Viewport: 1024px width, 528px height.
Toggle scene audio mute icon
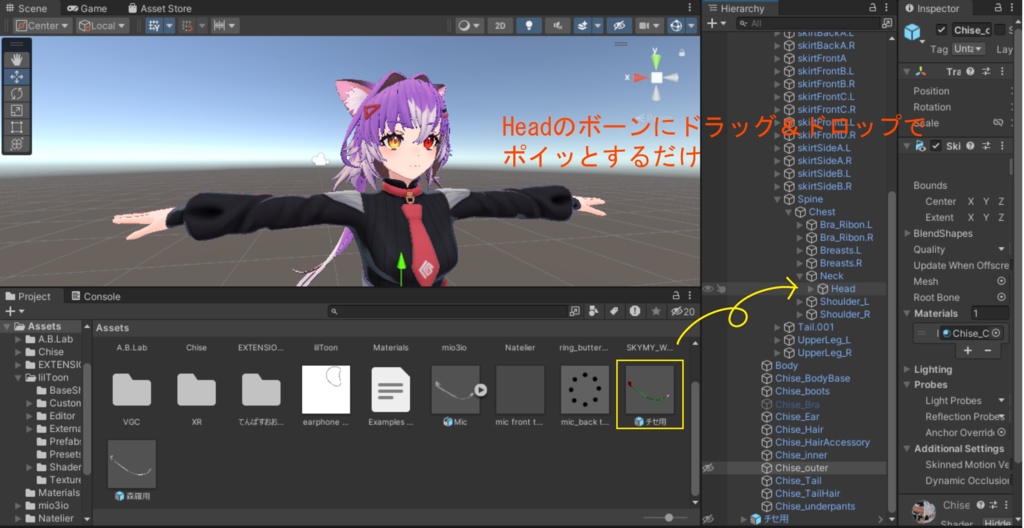tap(557, 25)
